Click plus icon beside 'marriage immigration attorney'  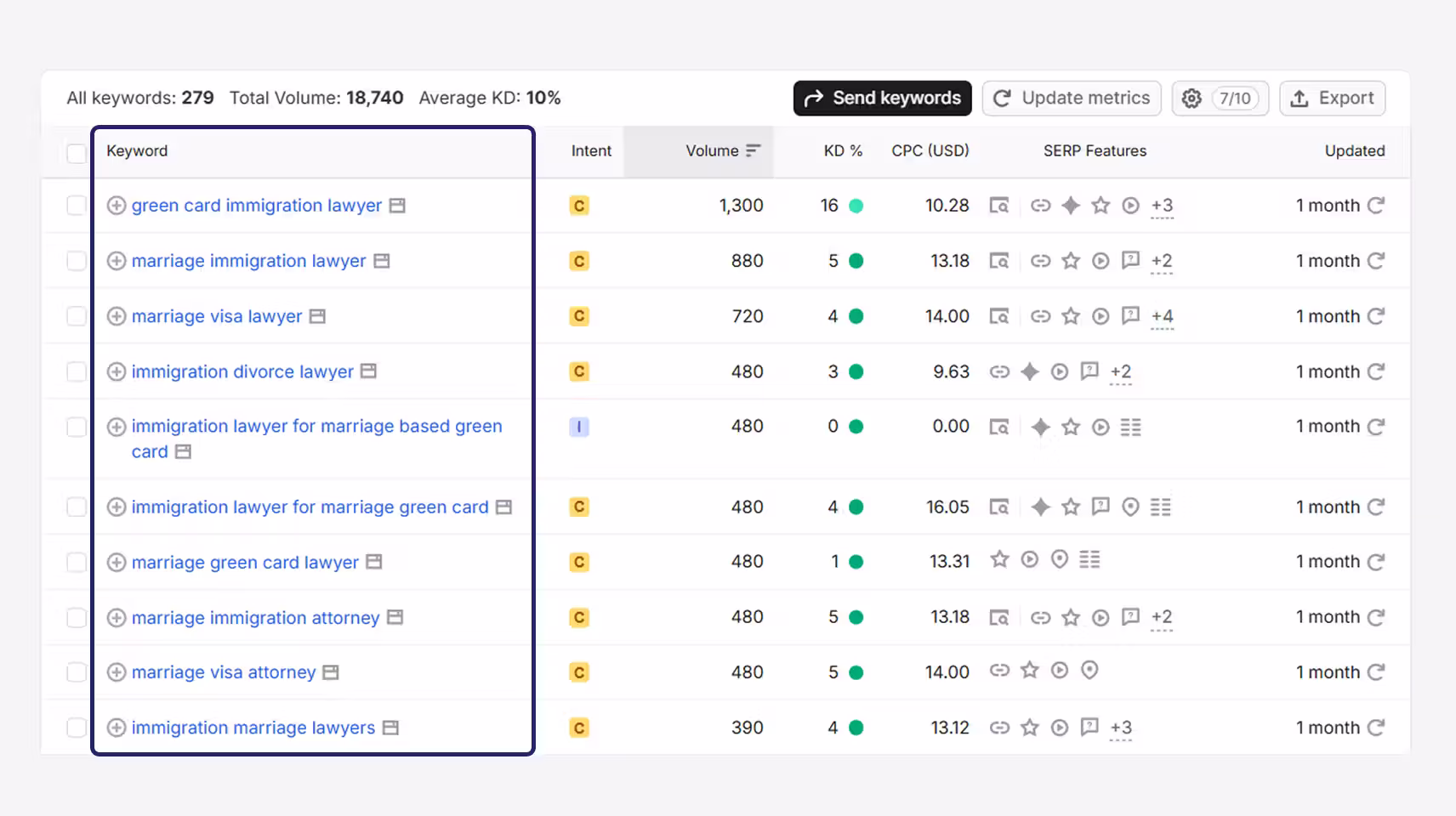117,618
